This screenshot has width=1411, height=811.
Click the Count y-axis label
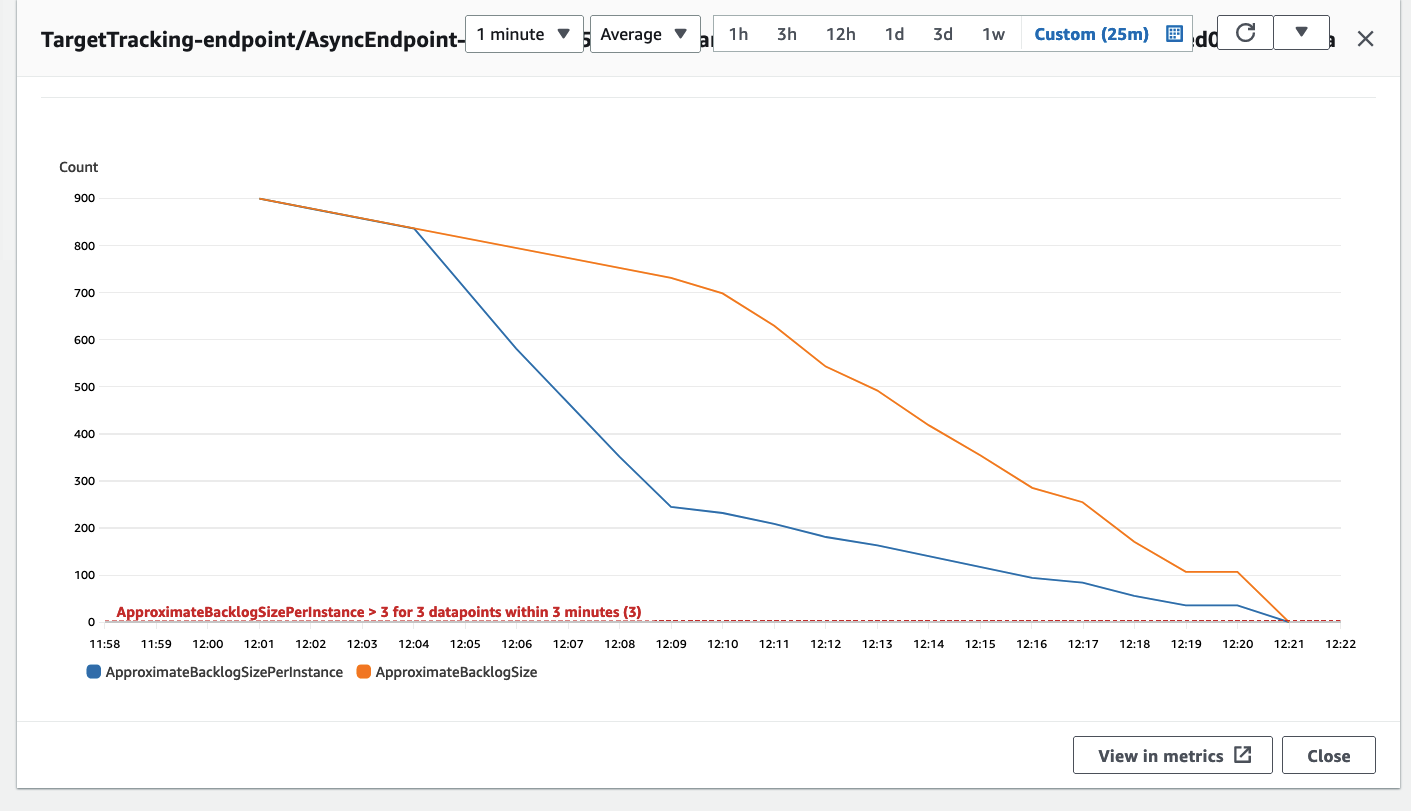(79, 167)
